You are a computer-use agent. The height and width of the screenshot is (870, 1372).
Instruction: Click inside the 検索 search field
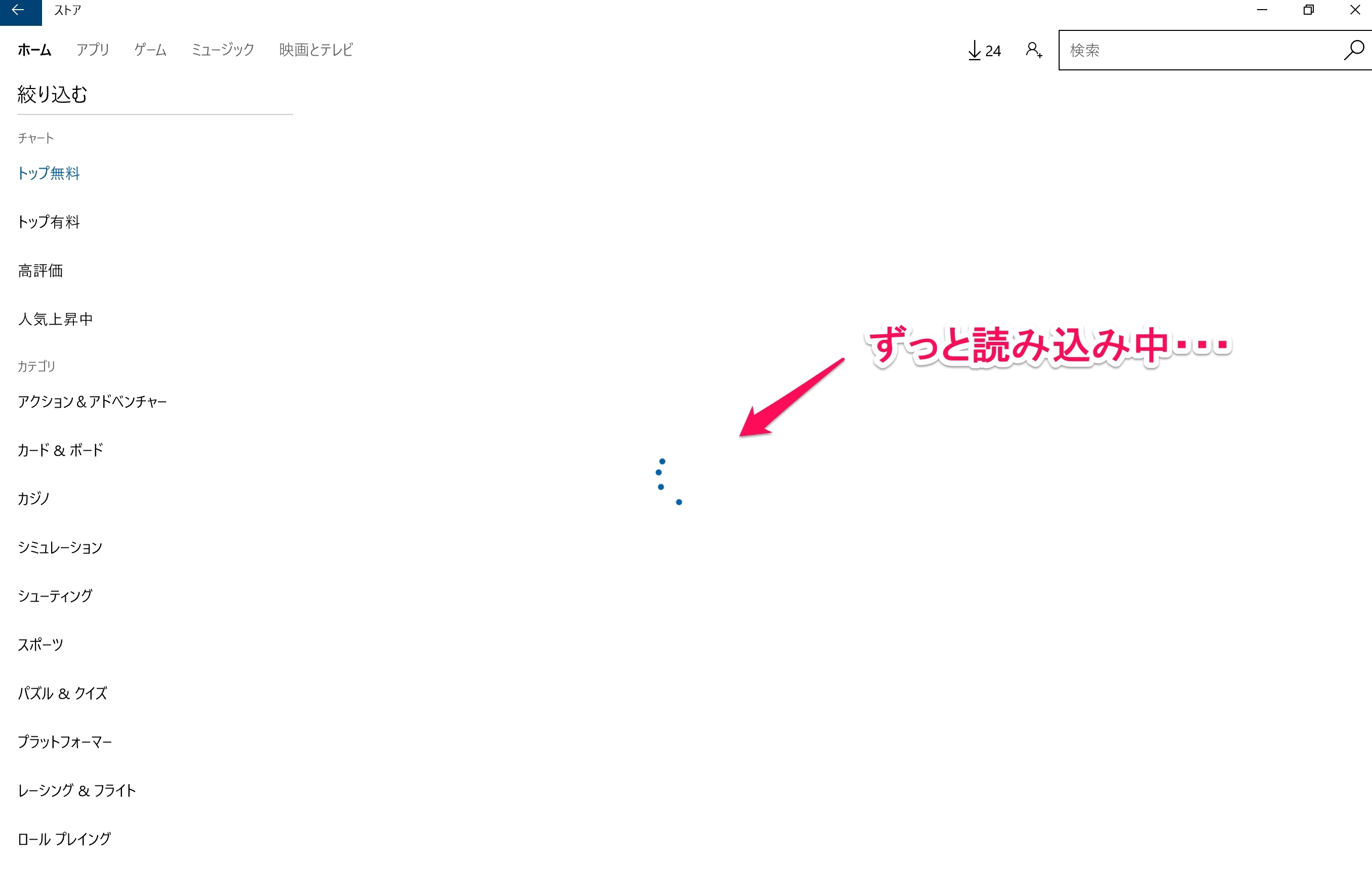[1196, 50]
